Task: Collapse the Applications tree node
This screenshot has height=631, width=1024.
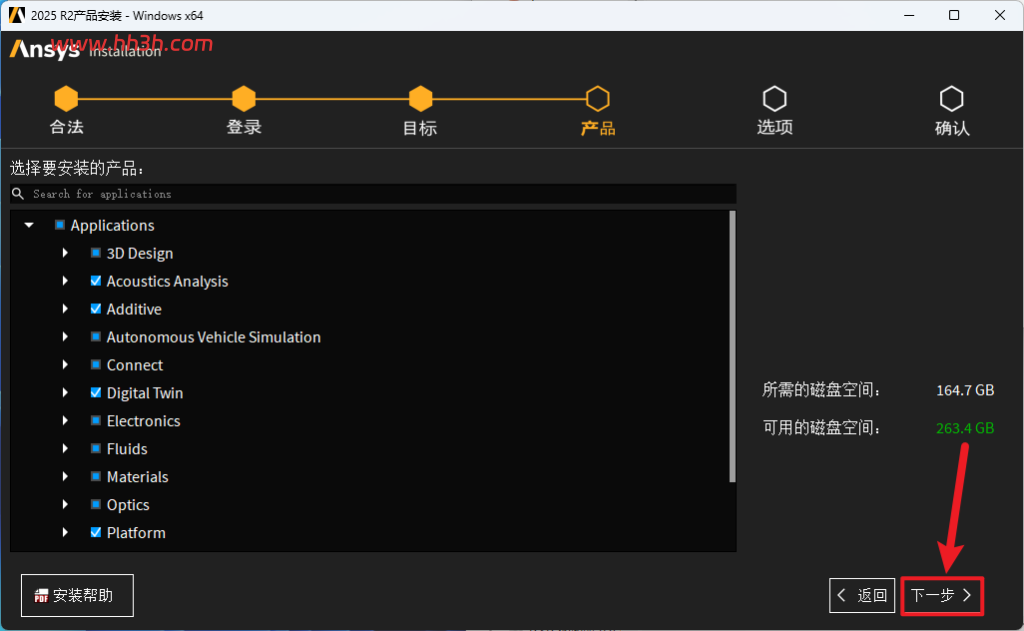Action: coord(29,225)
